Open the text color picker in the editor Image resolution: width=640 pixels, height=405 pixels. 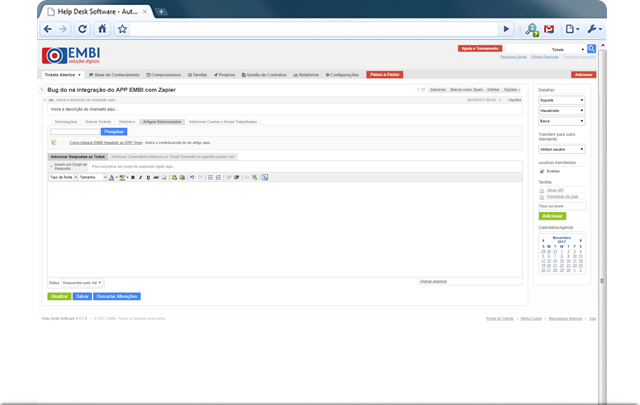(x=111, y=177)
